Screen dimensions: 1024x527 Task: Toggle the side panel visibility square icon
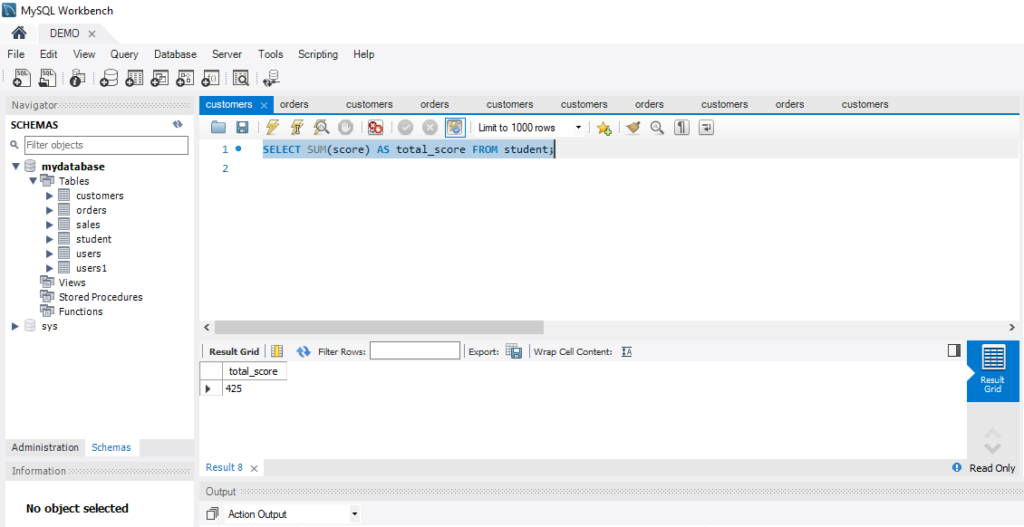tap(953, 351)
